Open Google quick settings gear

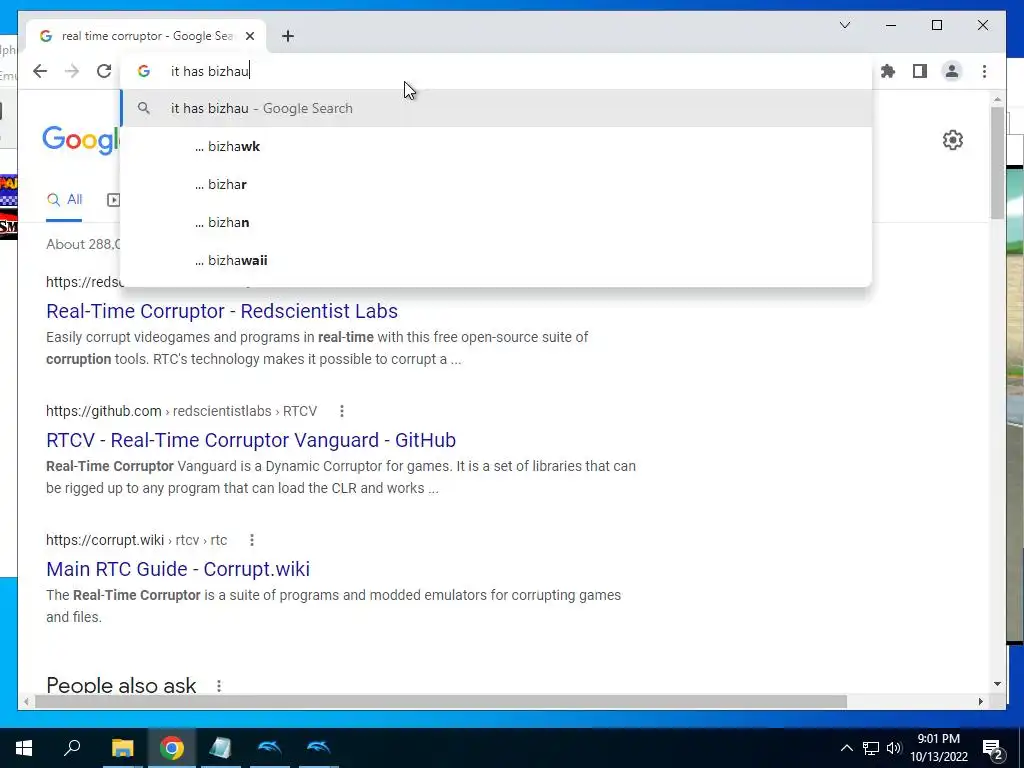952,140
